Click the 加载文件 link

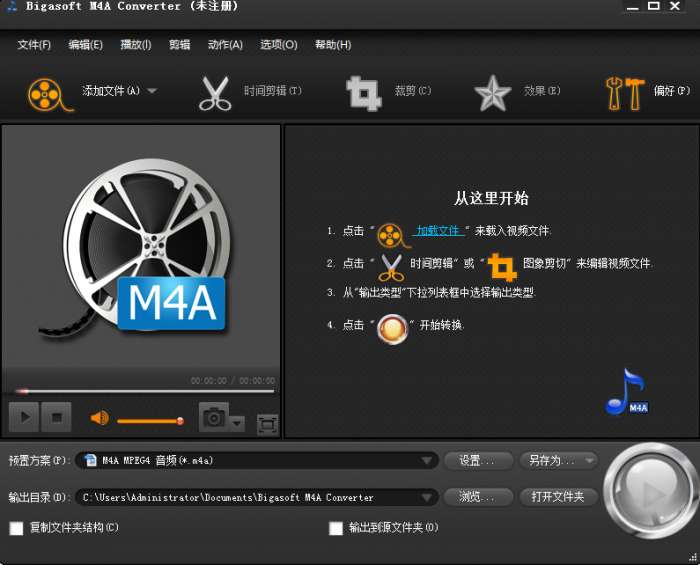pyautogui.click(x=438, y=231)
